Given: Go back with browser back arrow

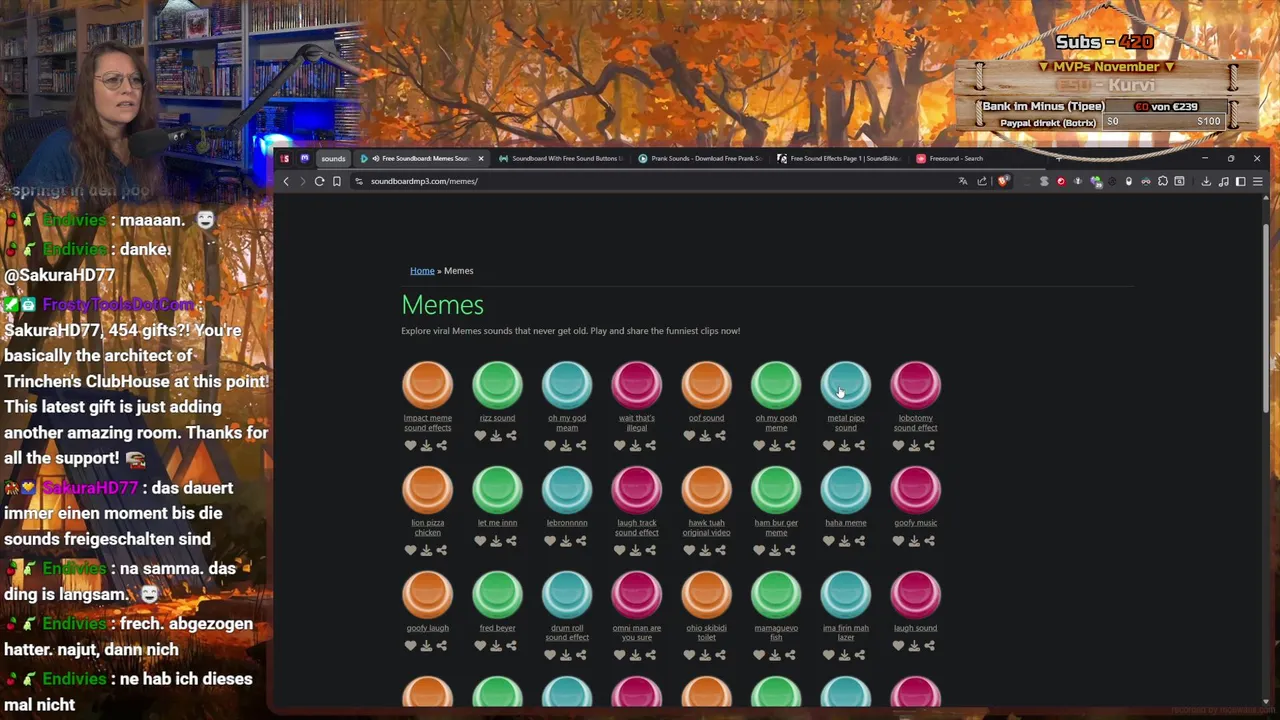Looking at the screenshot, I should (286, 181).
